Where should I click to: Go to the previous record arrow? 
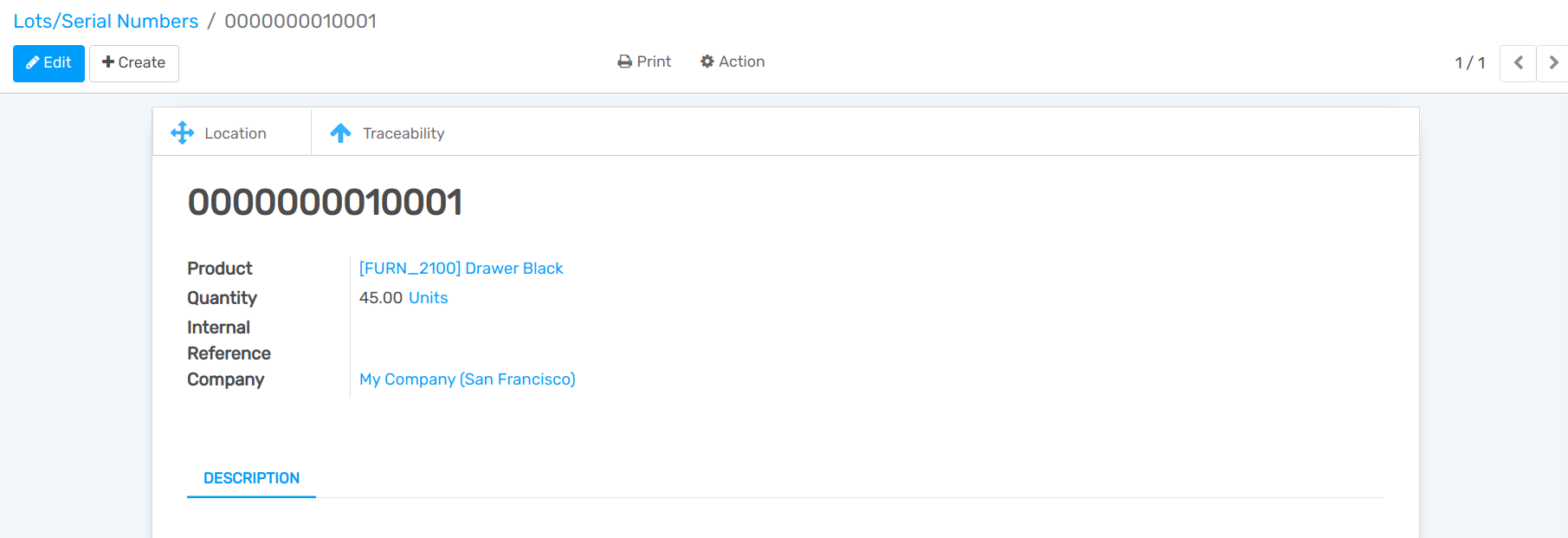coord(1518,63)
